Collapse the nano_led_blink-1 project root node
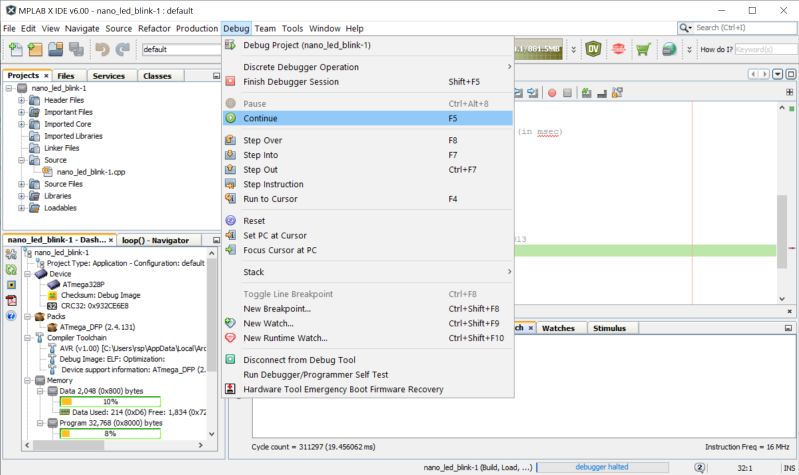 pos(9,88)
